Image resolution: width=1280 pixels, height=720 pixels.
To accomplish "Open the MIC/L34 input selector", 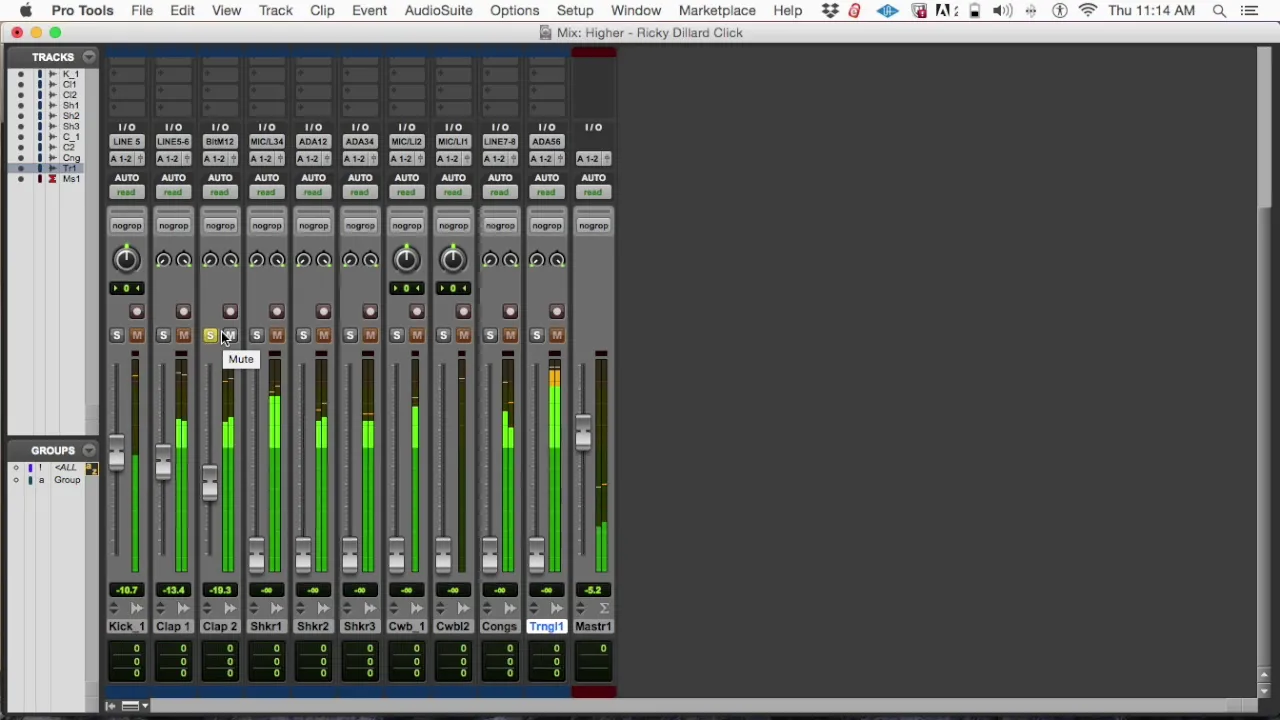I will 266,142.
